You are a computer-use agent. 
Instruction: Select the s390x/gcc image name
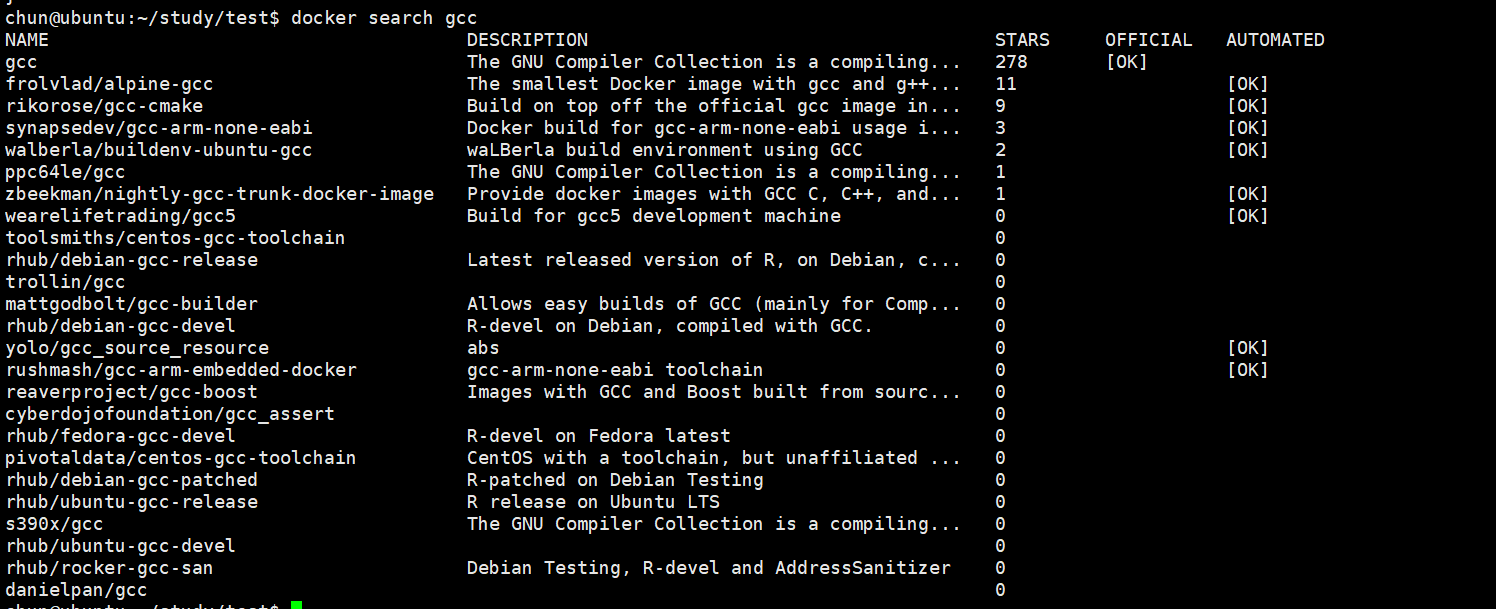tap(54, 524)
